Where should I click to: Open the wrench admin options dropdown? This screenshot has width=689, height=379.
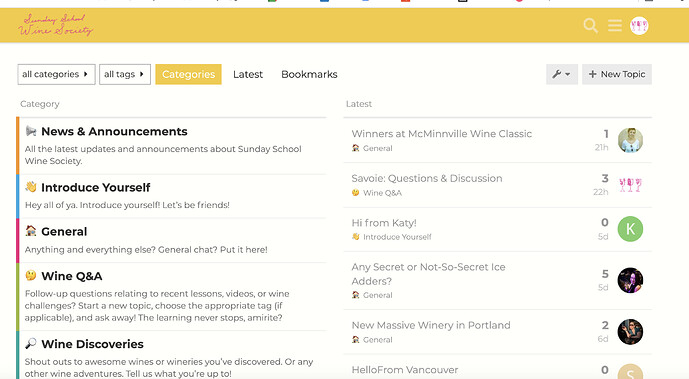tap(562, 74)
